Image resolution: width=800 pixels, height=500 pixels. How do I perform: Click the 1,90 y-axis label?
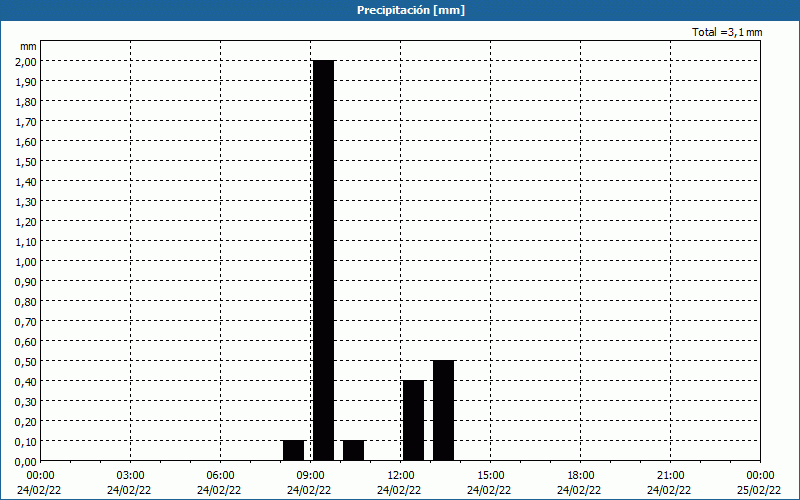(x=26, y=81)
